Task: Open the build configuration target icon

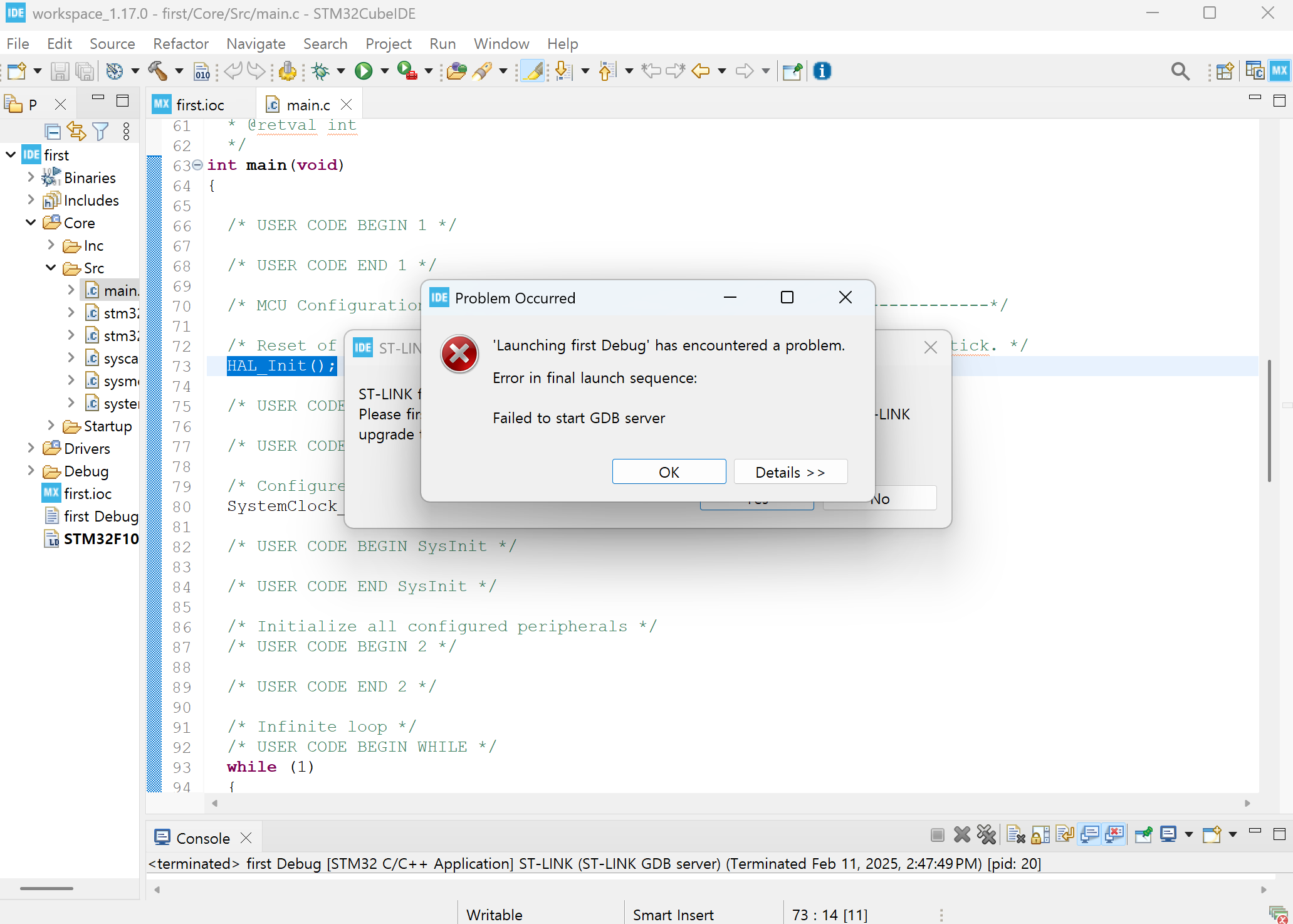Action: click(114, 71)
